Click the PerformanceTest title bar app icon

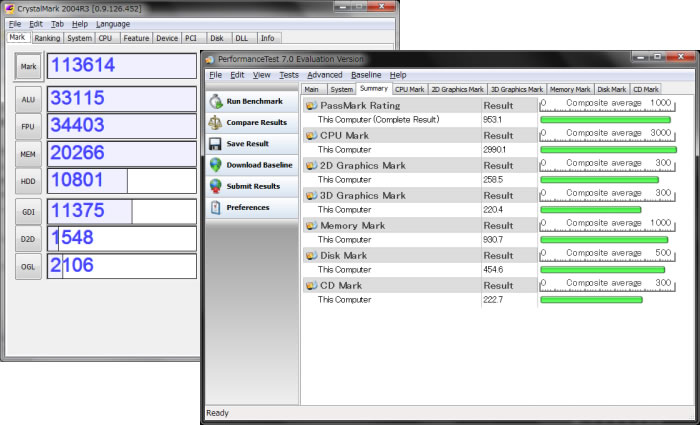[x=210, y=59]
